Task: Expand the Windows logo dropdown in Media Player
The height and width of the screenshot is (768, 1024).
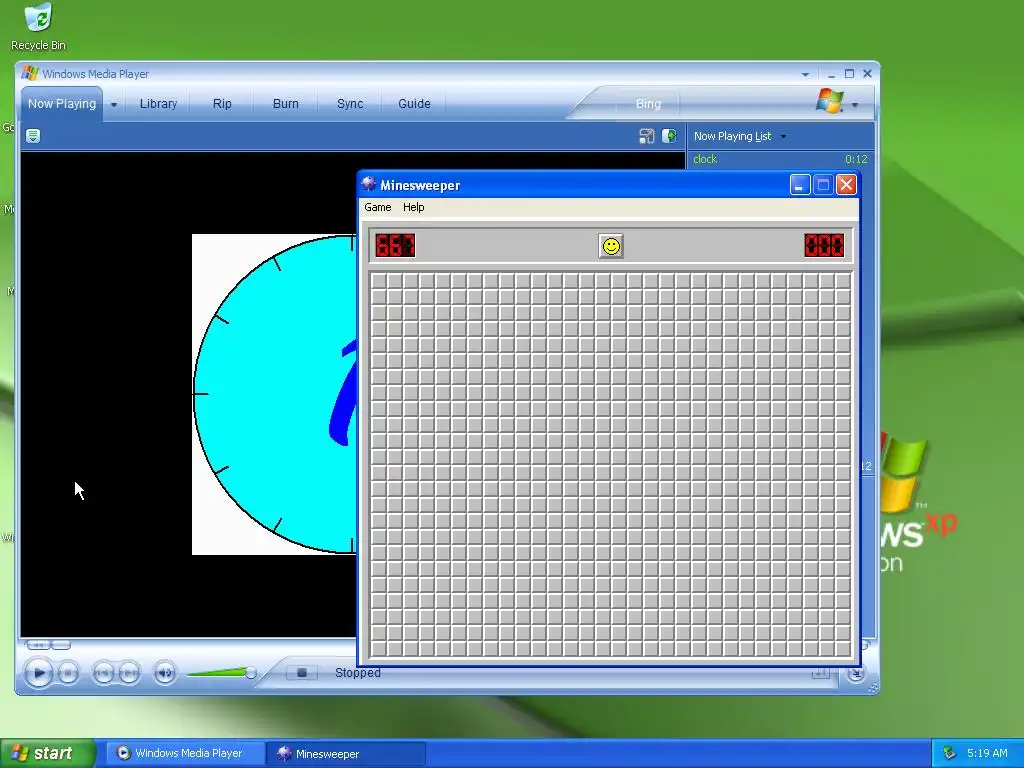Action: [855, 104]
